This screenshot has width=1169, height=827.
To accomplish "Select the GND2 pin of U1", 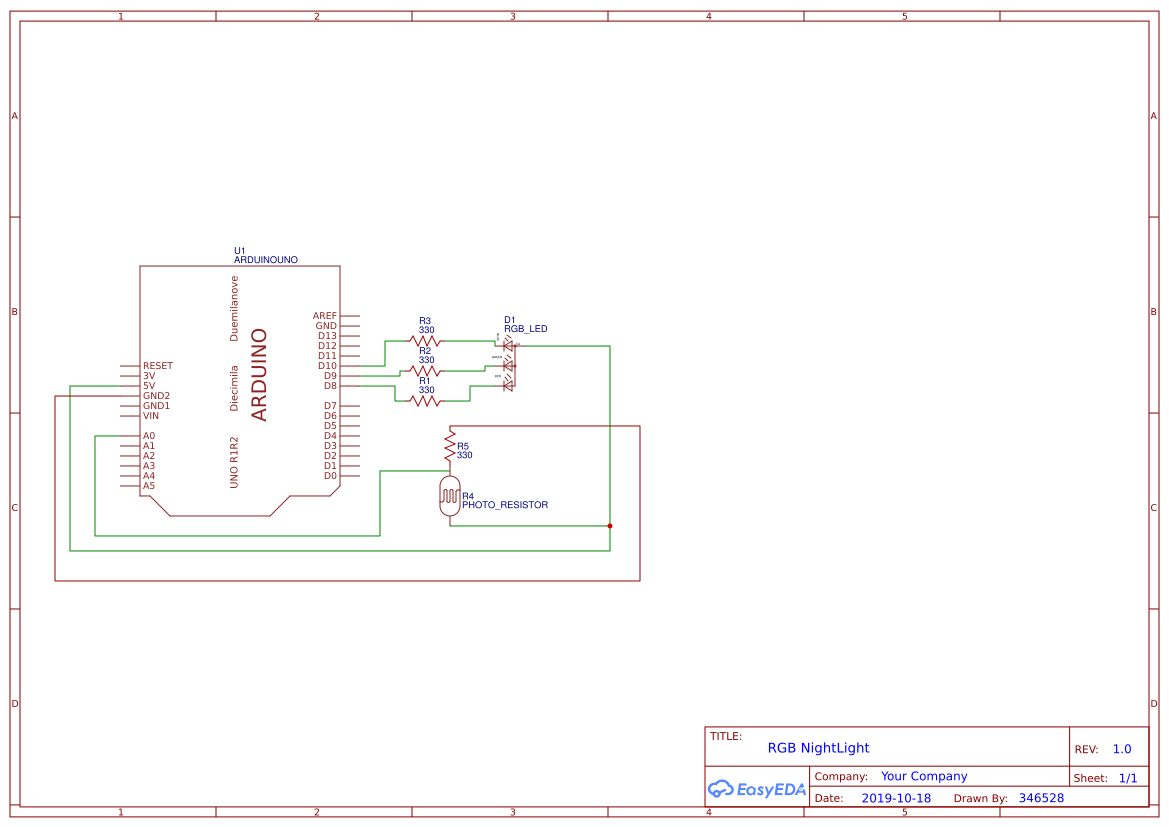I will pos(154,395).
